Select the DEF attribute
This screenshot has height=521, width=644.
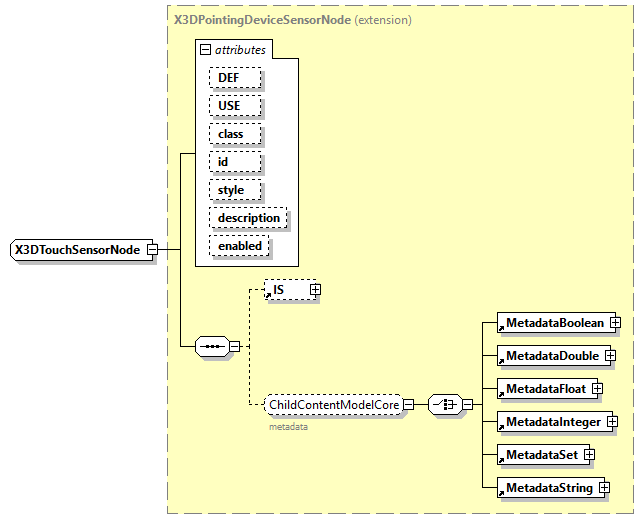click(235, 78)
